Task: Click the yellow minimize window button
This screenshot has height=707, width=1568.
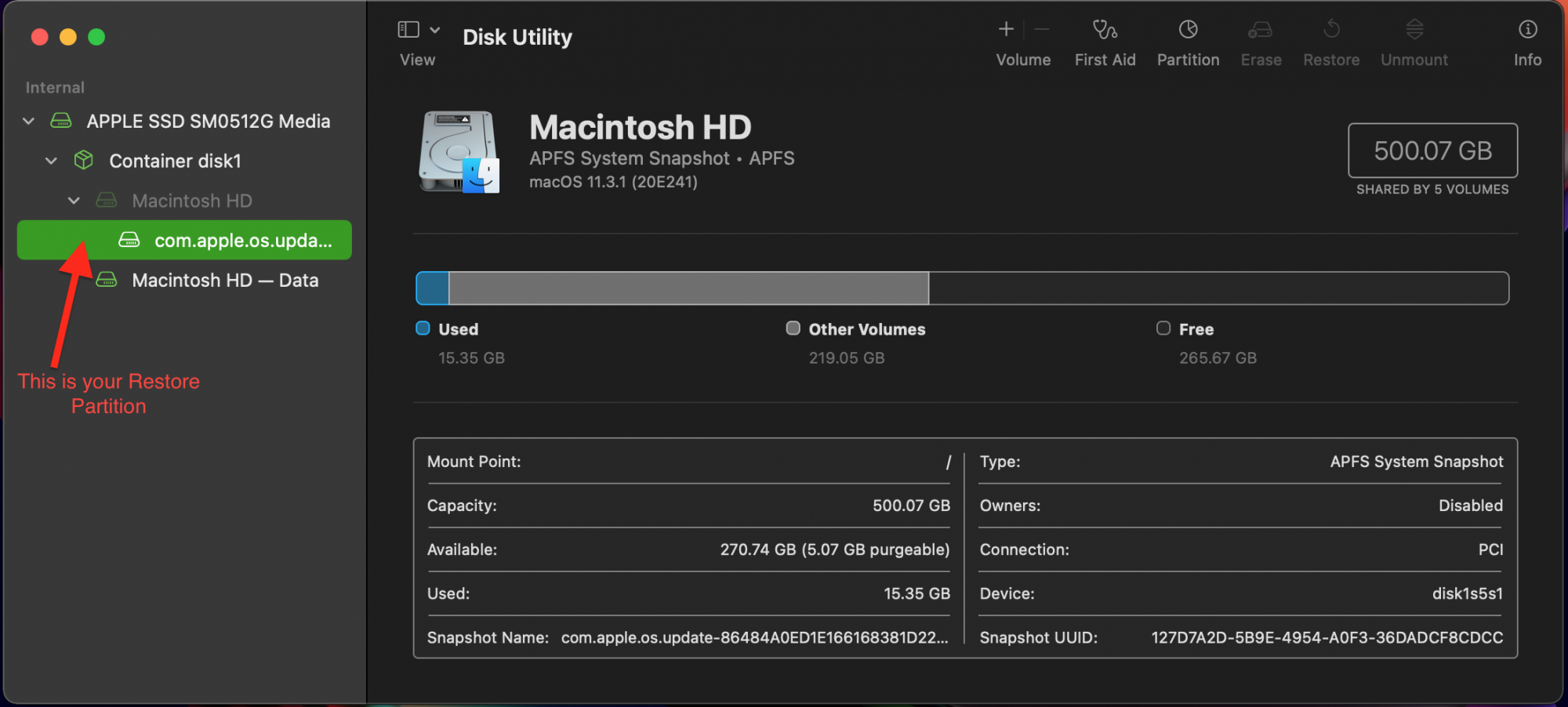Action: pos(68,37)
